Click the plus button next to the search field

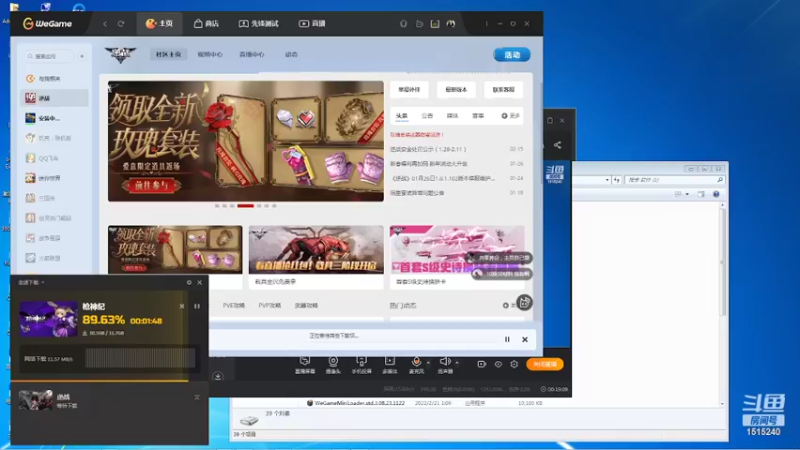coord(82,56)
